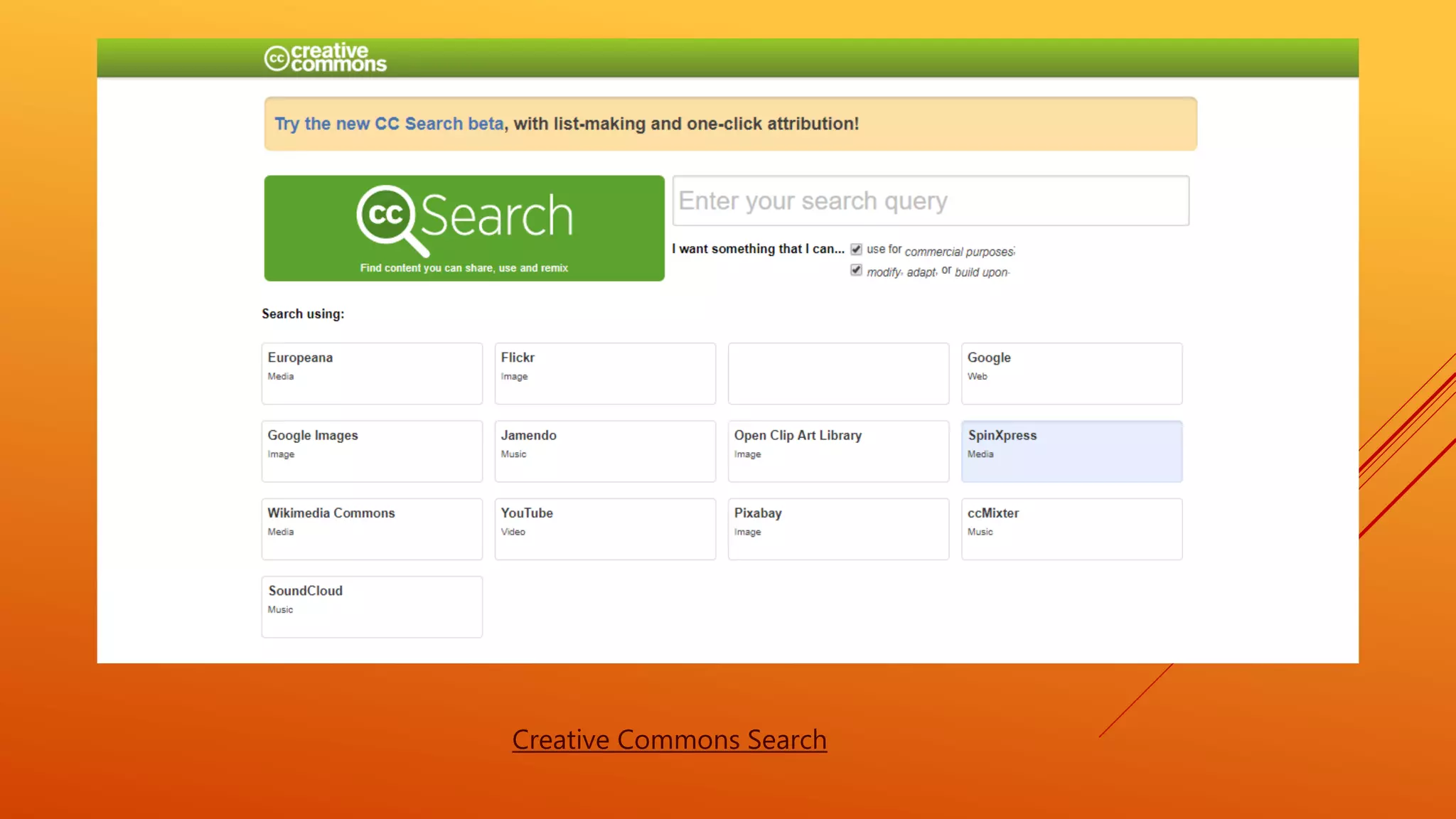Select Google Images as the image source
This screenshot has height=819, width=1456.
[x=371, y=451]
